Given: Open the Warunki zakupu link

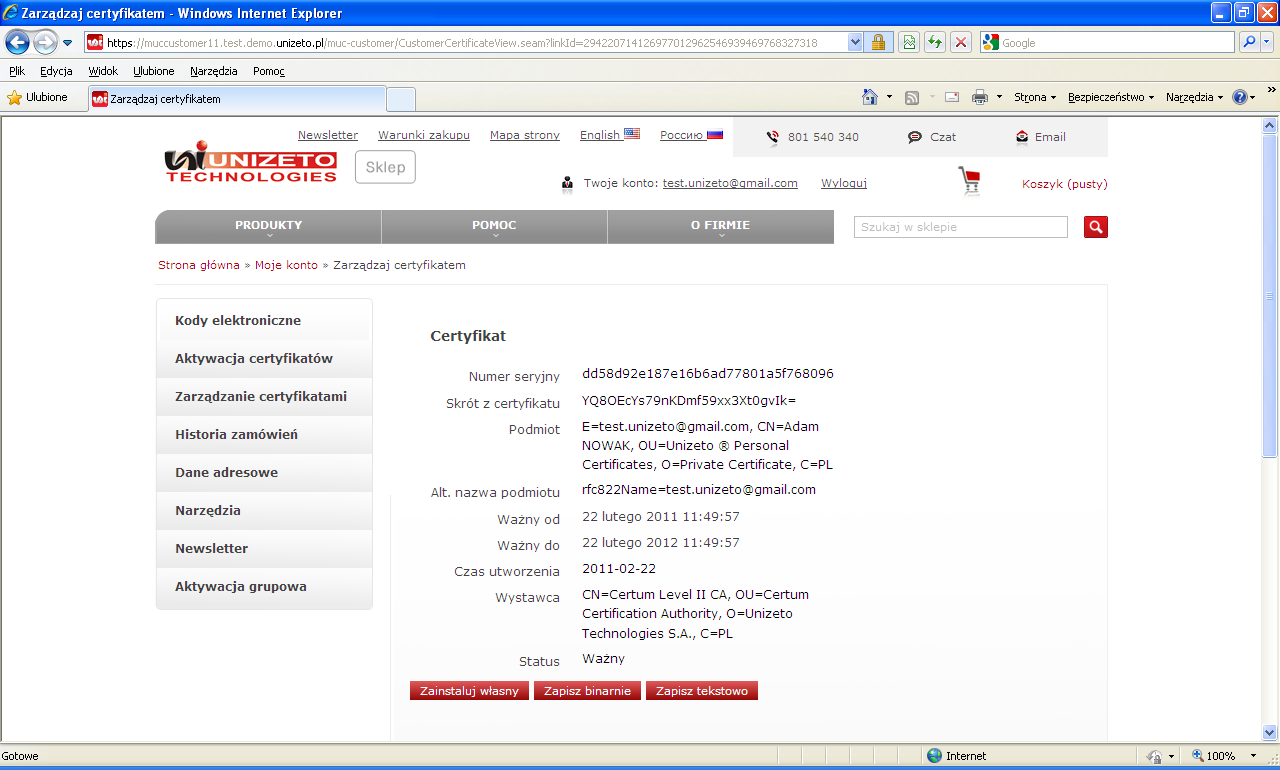Looking at the screenshot, I should tap(424, 135).
